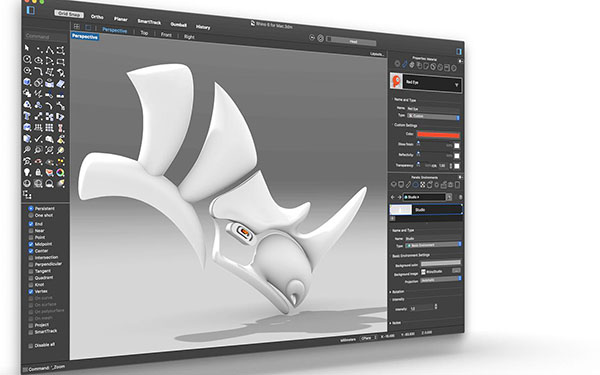
Task: Activate the blue text object tool
Action: click(27, 115)
